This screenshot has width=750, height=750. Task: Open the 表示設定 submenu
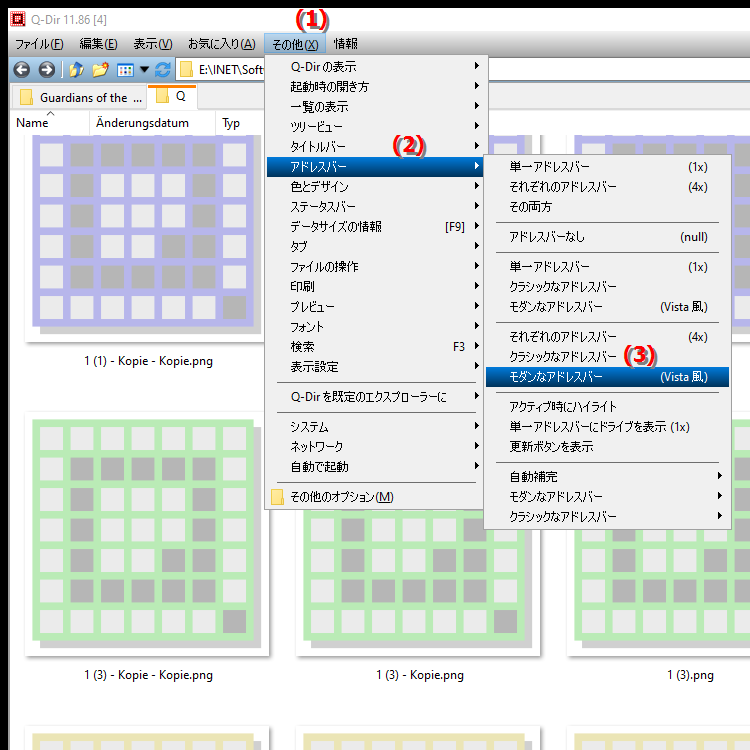coord(375,367)
